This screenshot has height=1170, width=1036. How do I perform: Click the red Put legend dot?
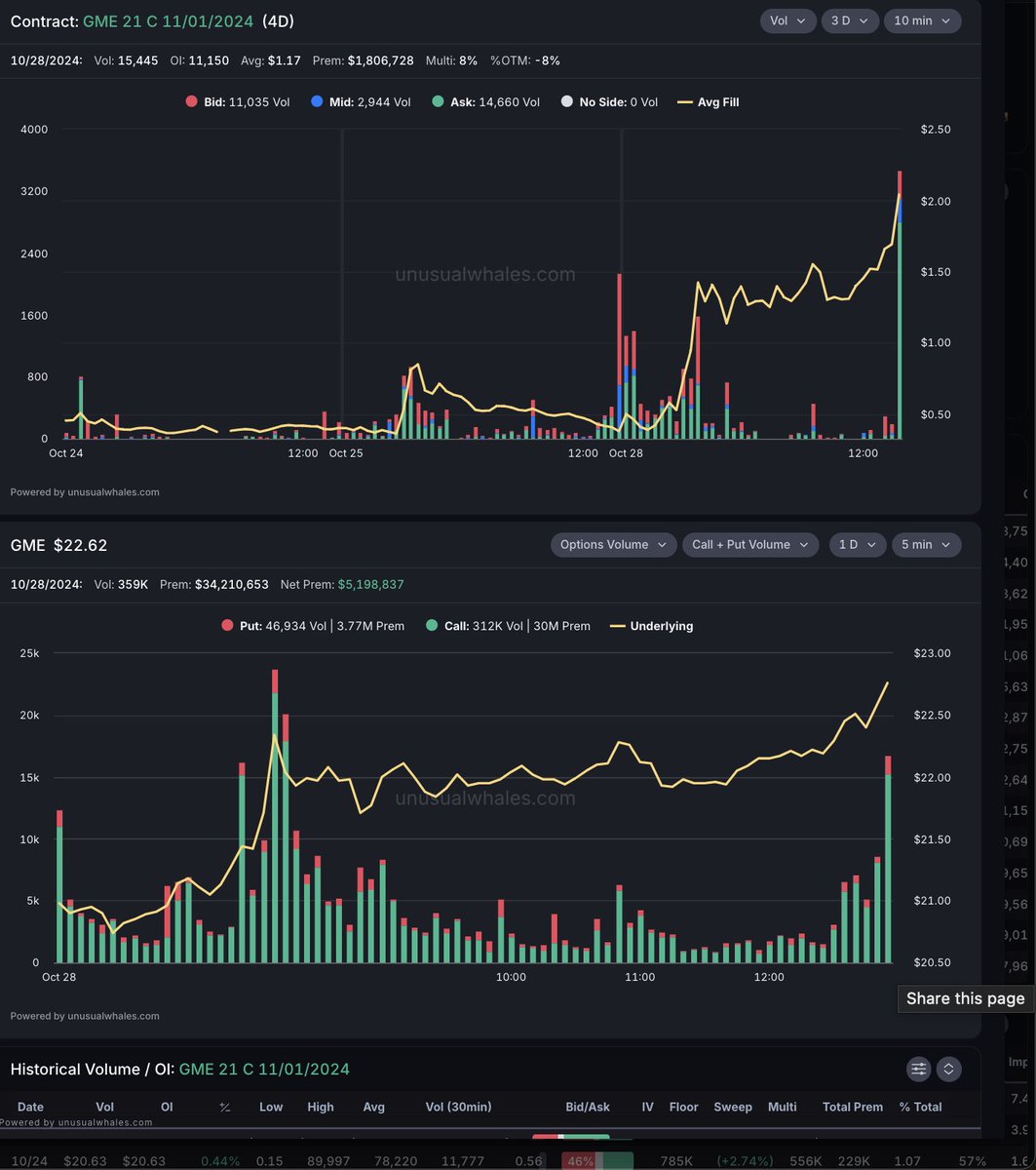(227, 626)
